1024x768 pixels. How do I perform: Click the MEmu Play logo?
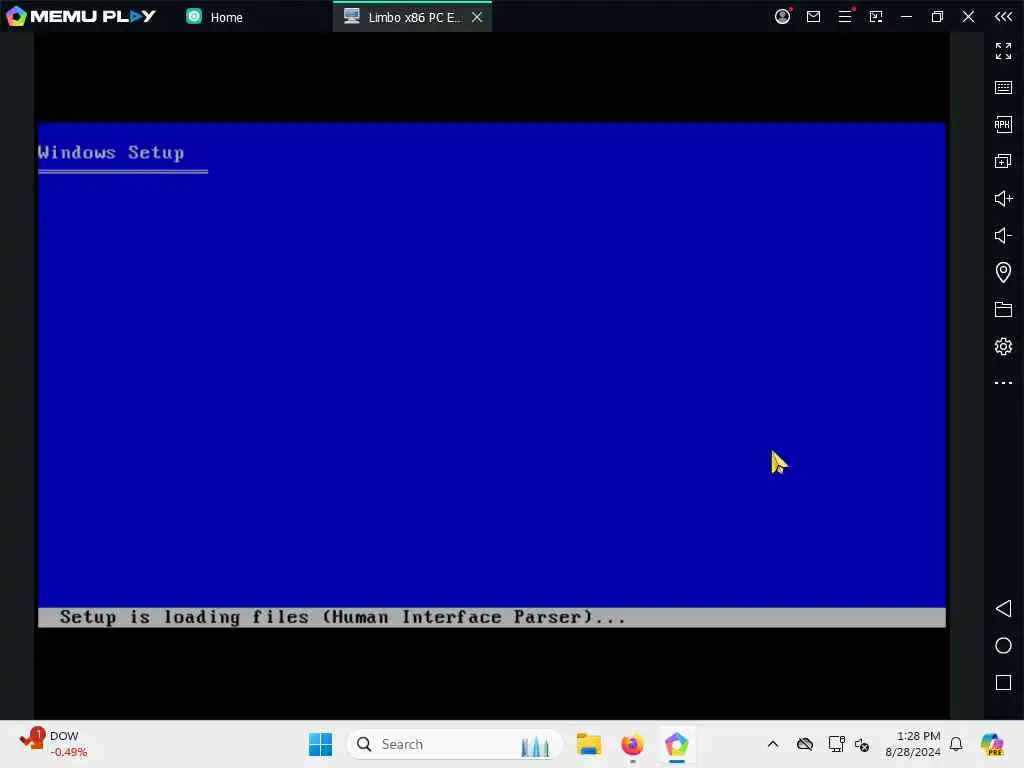(81, 16)
